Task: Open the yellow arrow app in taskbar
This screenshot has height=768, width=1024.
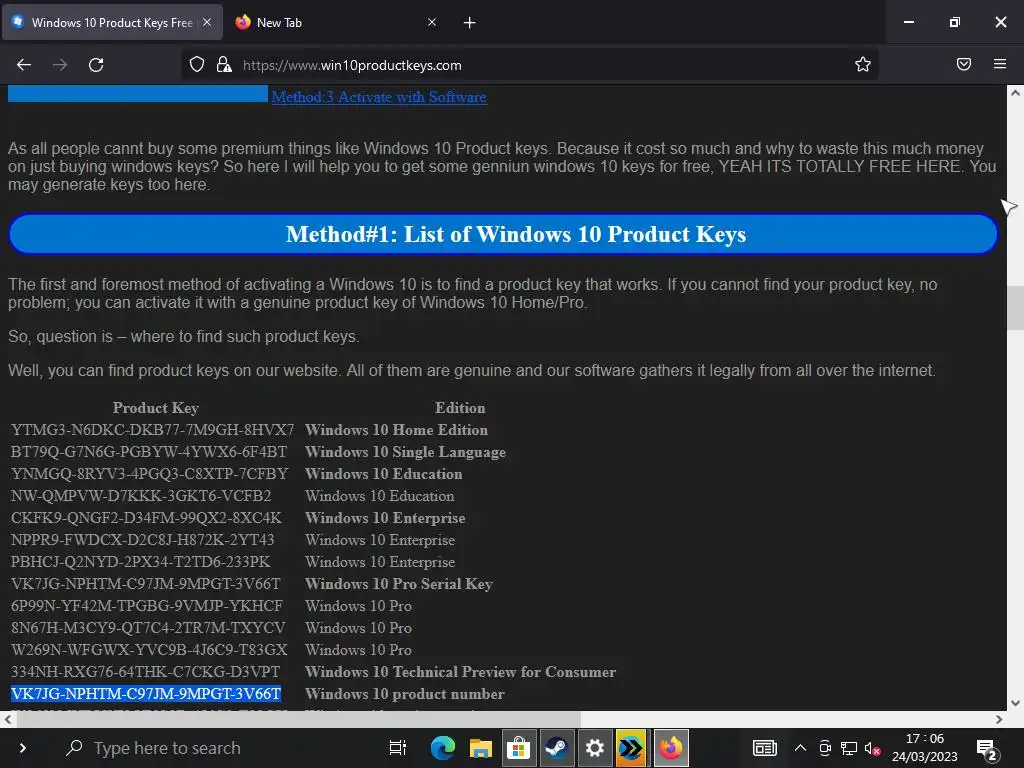Action: [x=632, y=748]
